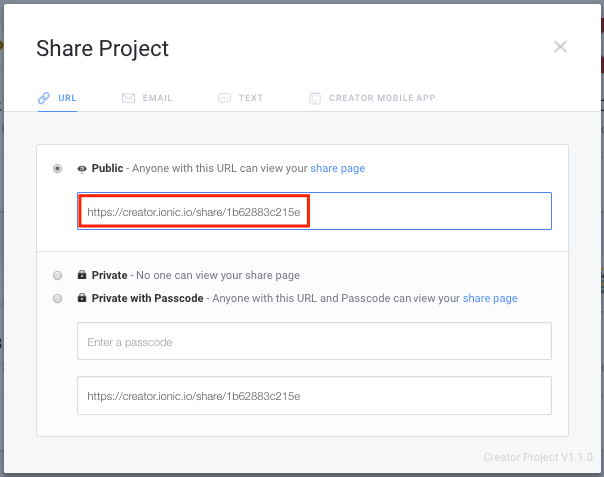Click the Private with Passcode label
The image size is (604, 477).
pyautogui.click(x=148, y=298)
